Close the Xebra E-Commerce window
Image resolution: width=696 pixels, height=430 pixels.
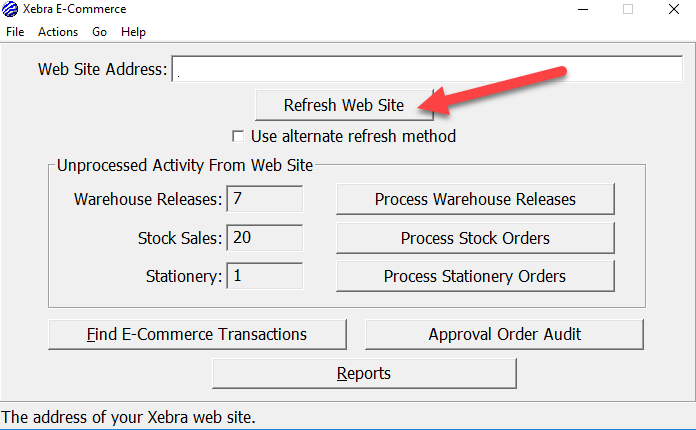tap(674, 9)
